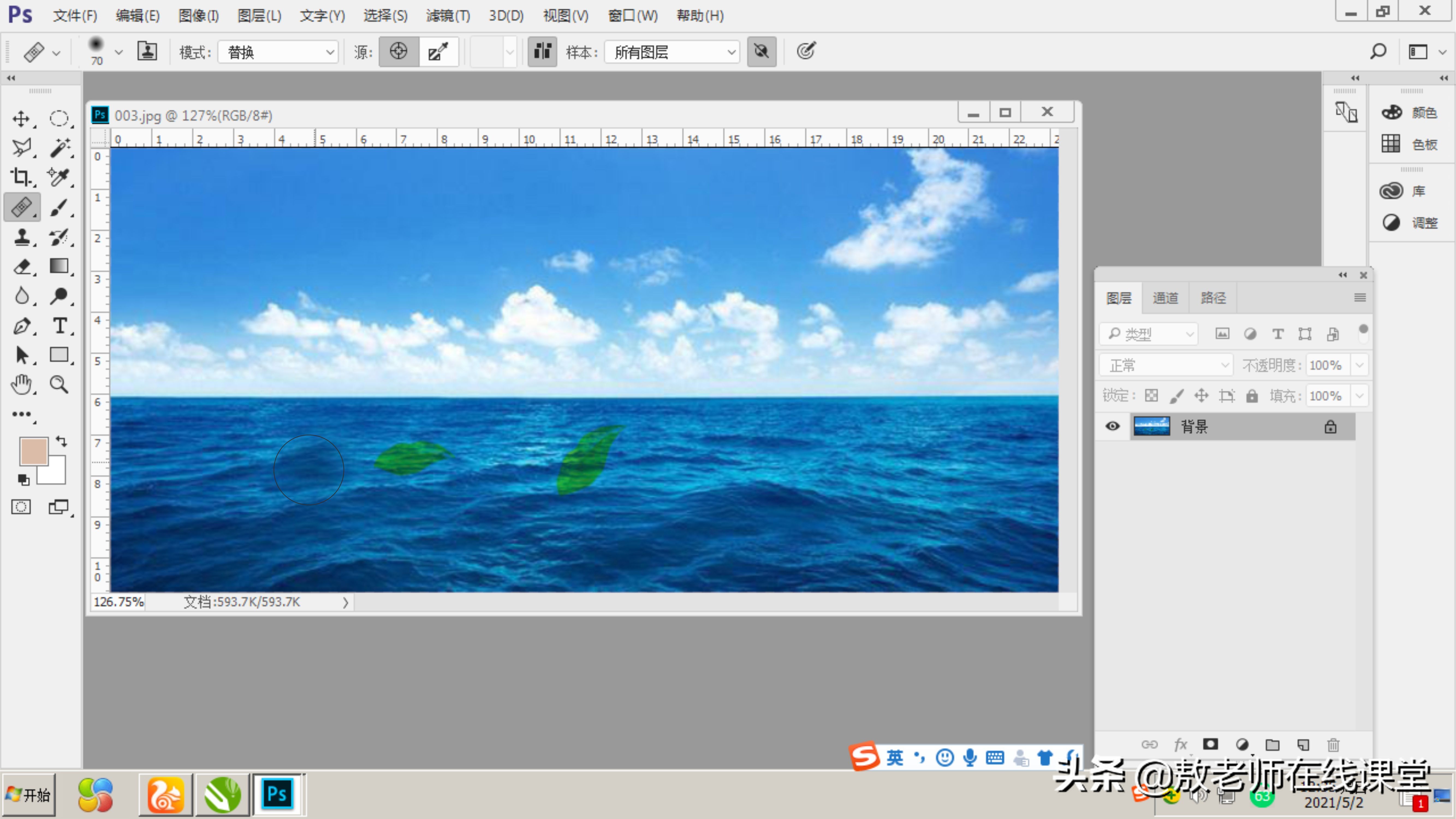
Task: Click the delete layer trash icon
Action: point(1333,744)
